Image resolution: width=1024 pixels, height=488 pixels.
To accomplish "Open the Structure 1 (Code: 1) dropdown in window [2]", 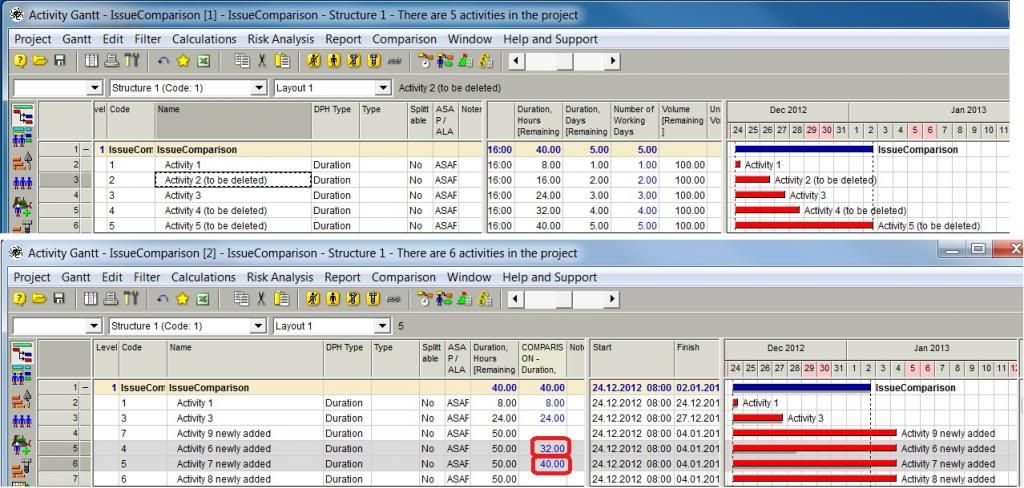I will point(259,325).
